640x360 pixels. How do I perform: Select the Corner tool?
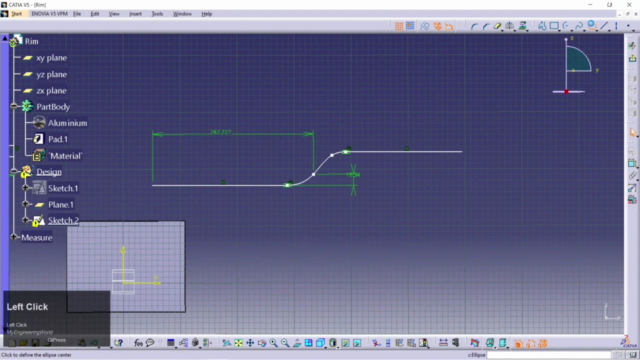click(x=474, y=26)
